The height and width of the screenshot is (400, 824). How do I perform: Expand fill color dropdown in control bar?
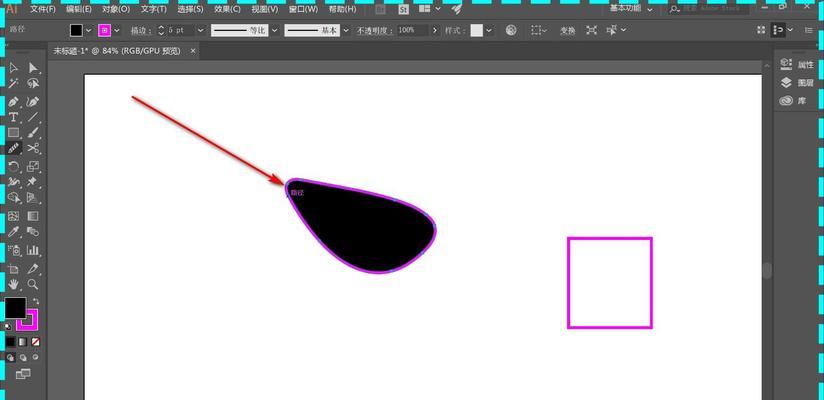click(x=88, y=30)
